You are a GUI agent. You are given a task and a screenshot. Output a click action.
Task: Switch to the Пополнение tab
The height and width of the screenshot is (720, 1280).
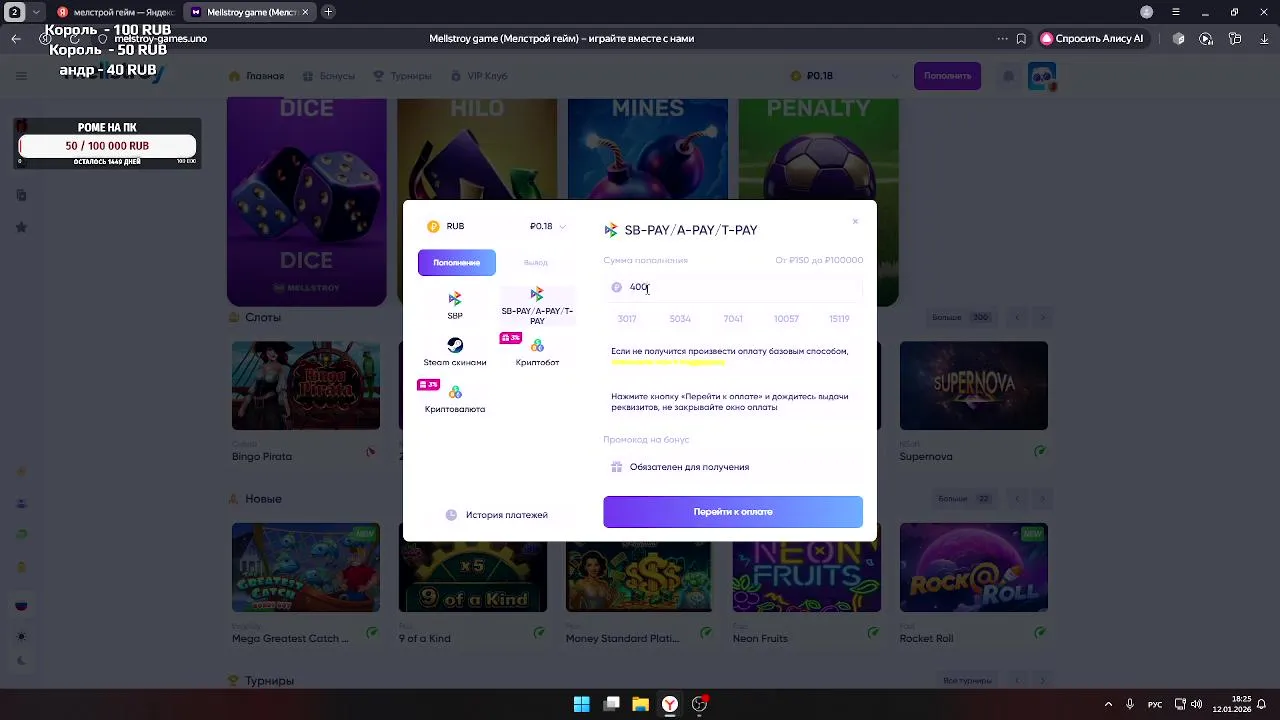(x=457, y=262)
